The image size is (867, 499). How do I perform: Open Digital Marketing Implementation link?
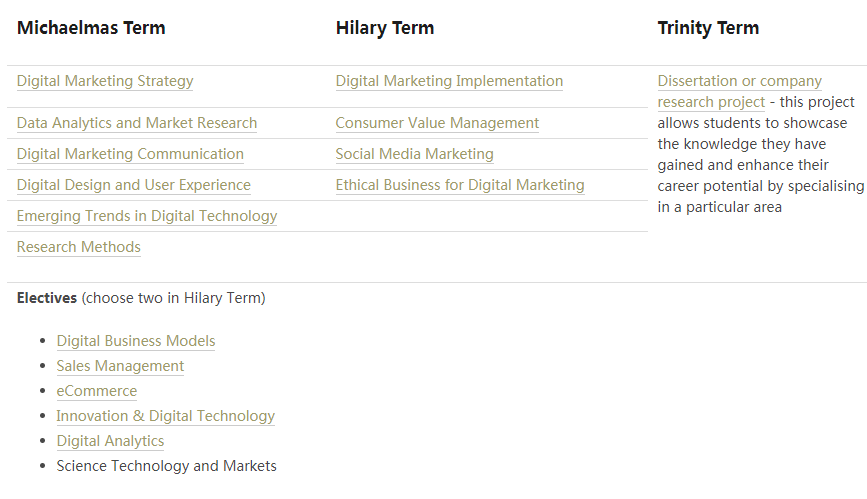pos(449,81)
